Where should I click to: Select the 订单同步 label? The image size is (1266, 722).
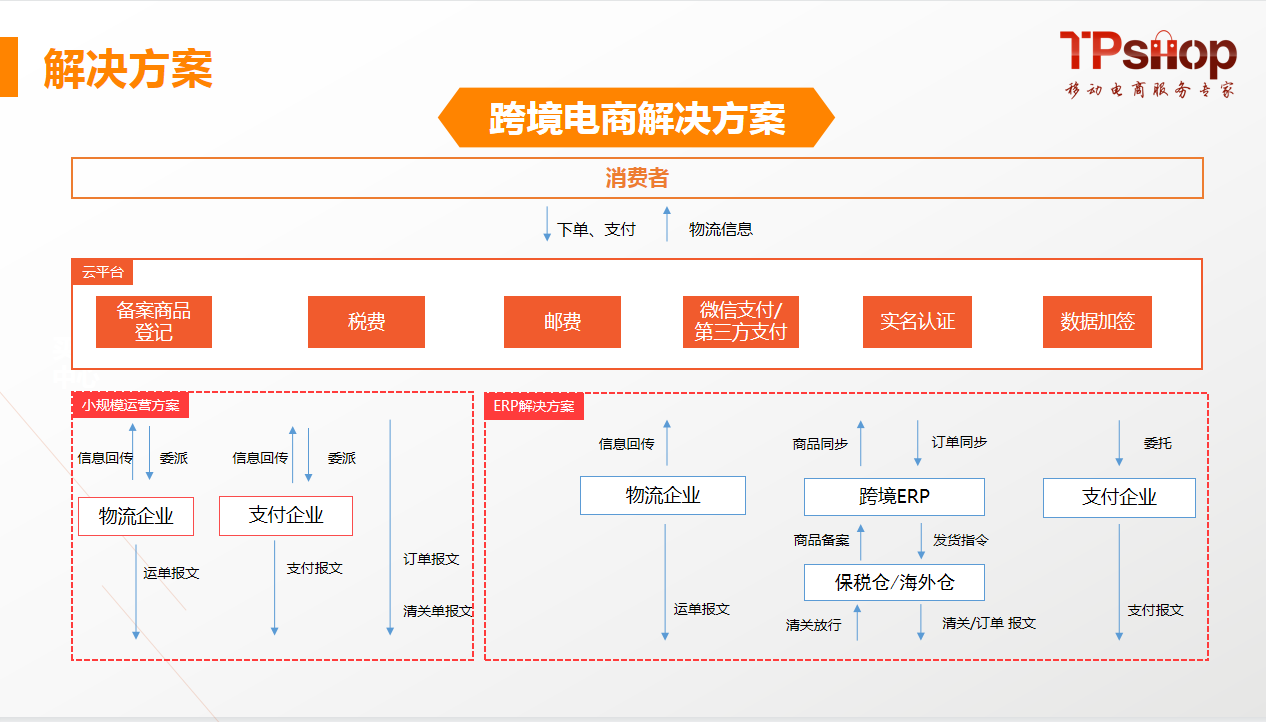[959, 442]
